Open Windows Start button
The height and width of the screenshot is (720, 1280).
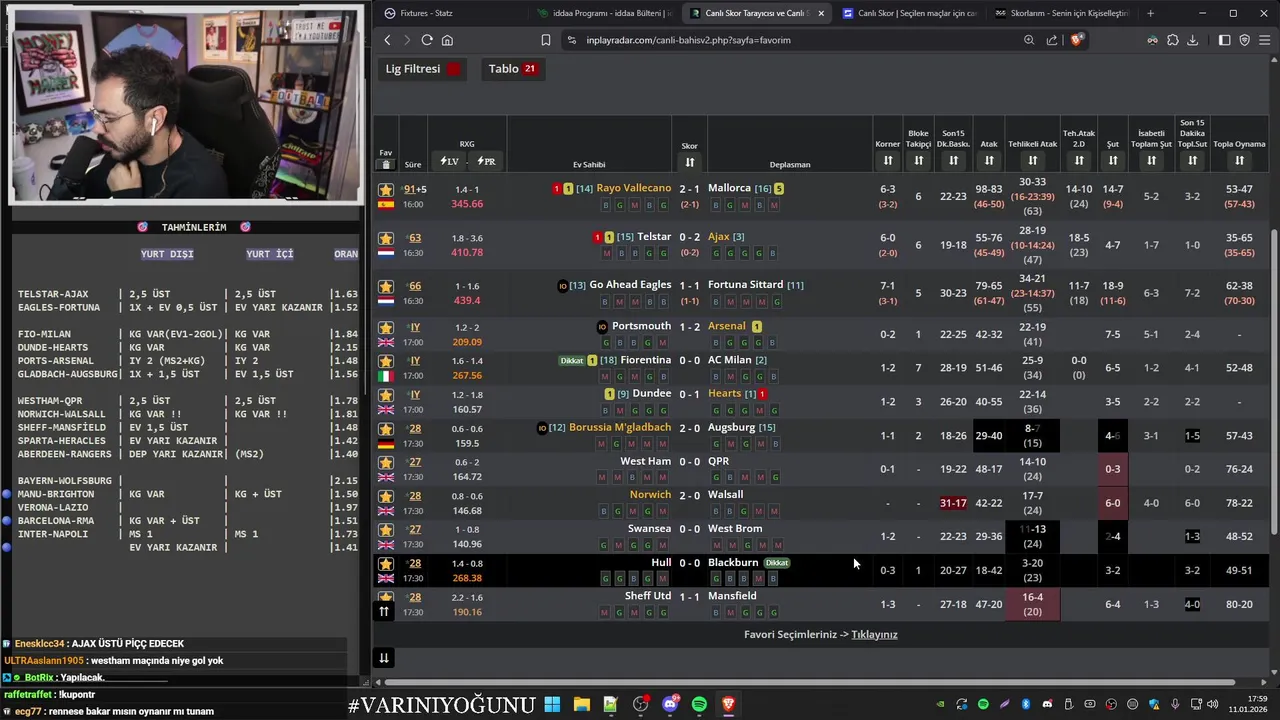click(552, 704)
